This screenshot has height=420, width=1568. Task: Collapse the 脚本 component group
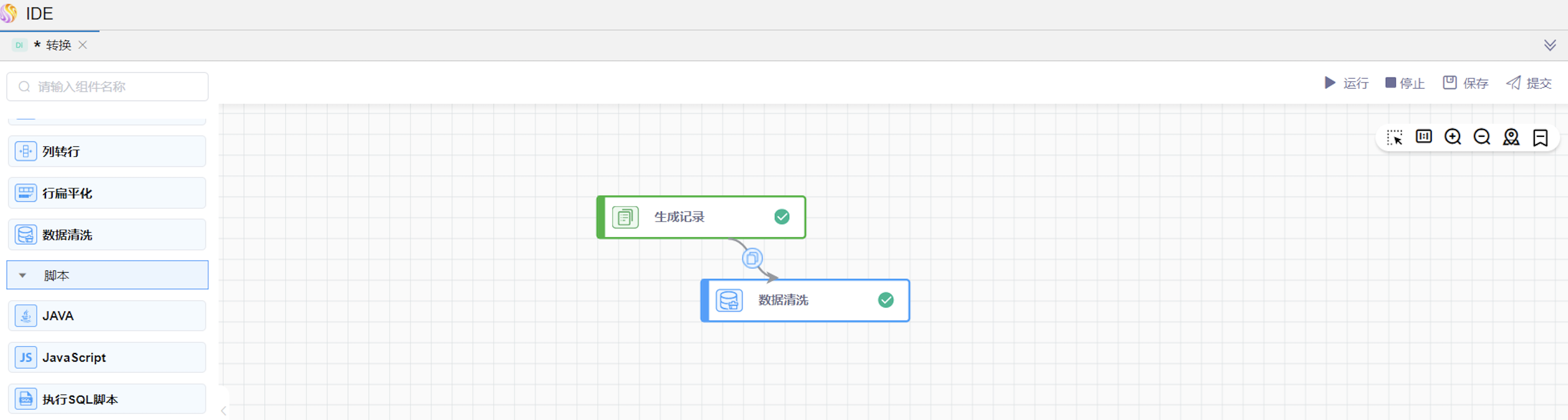[23, 275]
